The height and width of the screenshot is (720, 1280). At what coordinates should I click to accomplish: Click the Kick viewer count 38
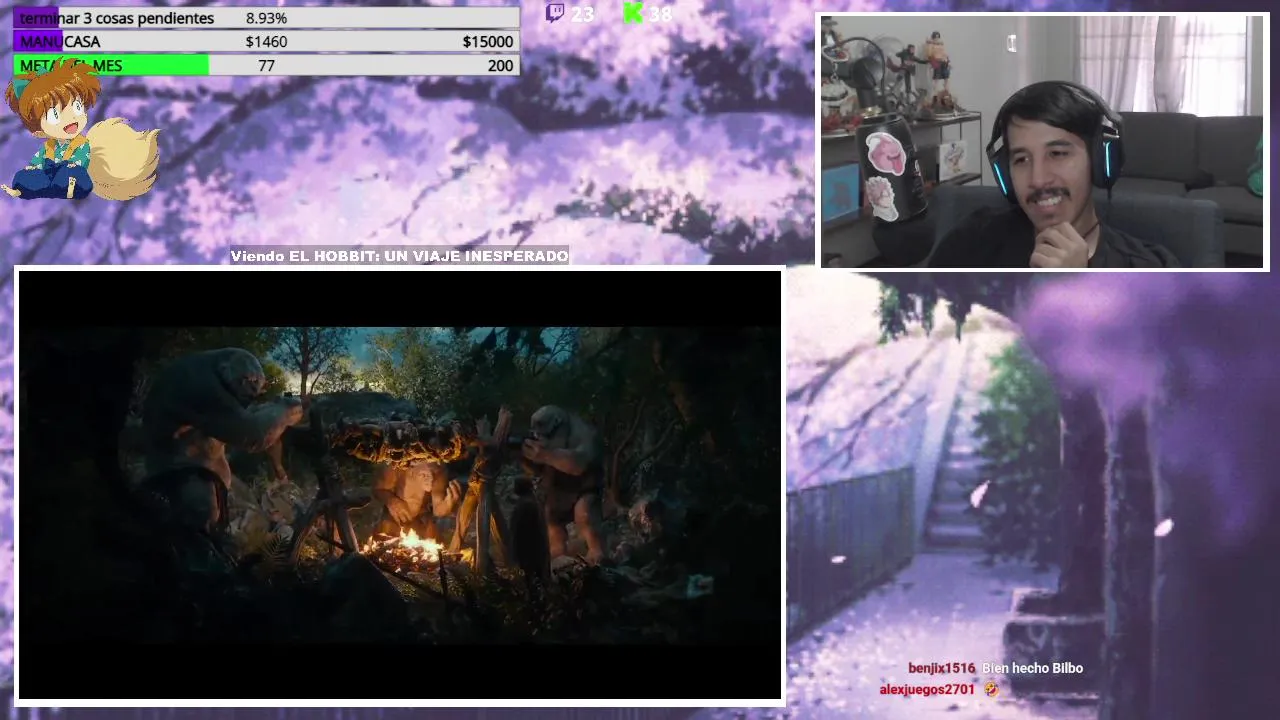tap(660, 14)
